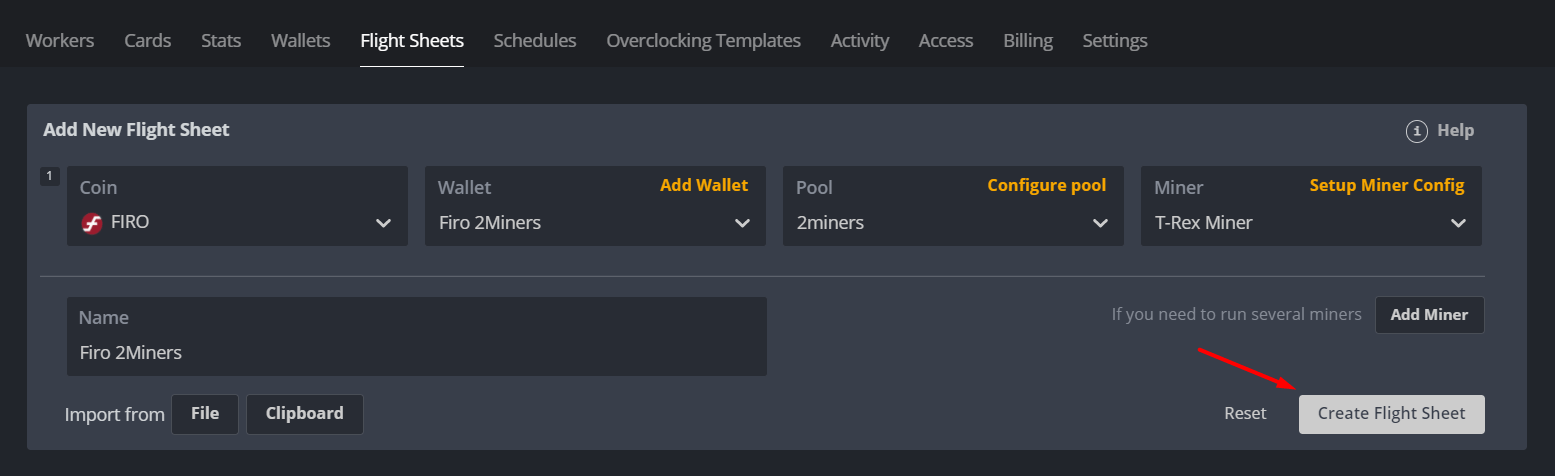
Task: Open the Cards tab
Action: click(x=148, y=41)
